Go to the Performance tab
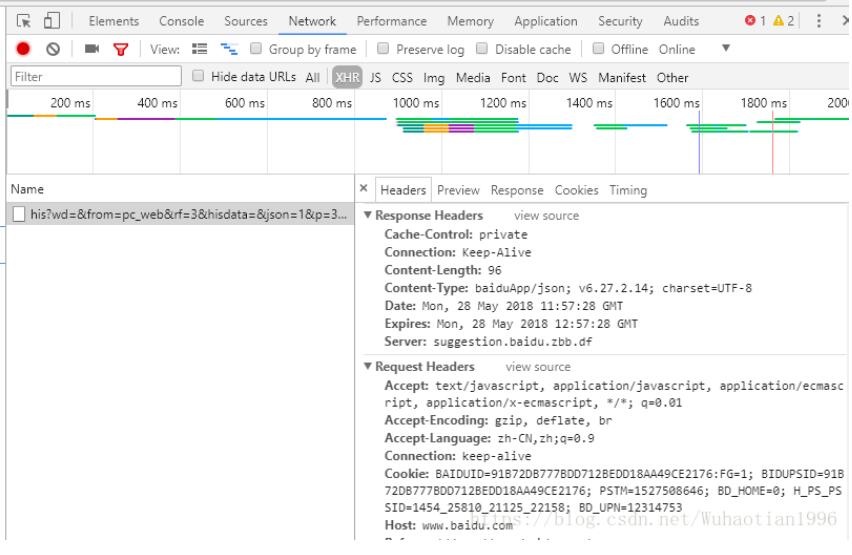The image size is (852, 555). 391,21
